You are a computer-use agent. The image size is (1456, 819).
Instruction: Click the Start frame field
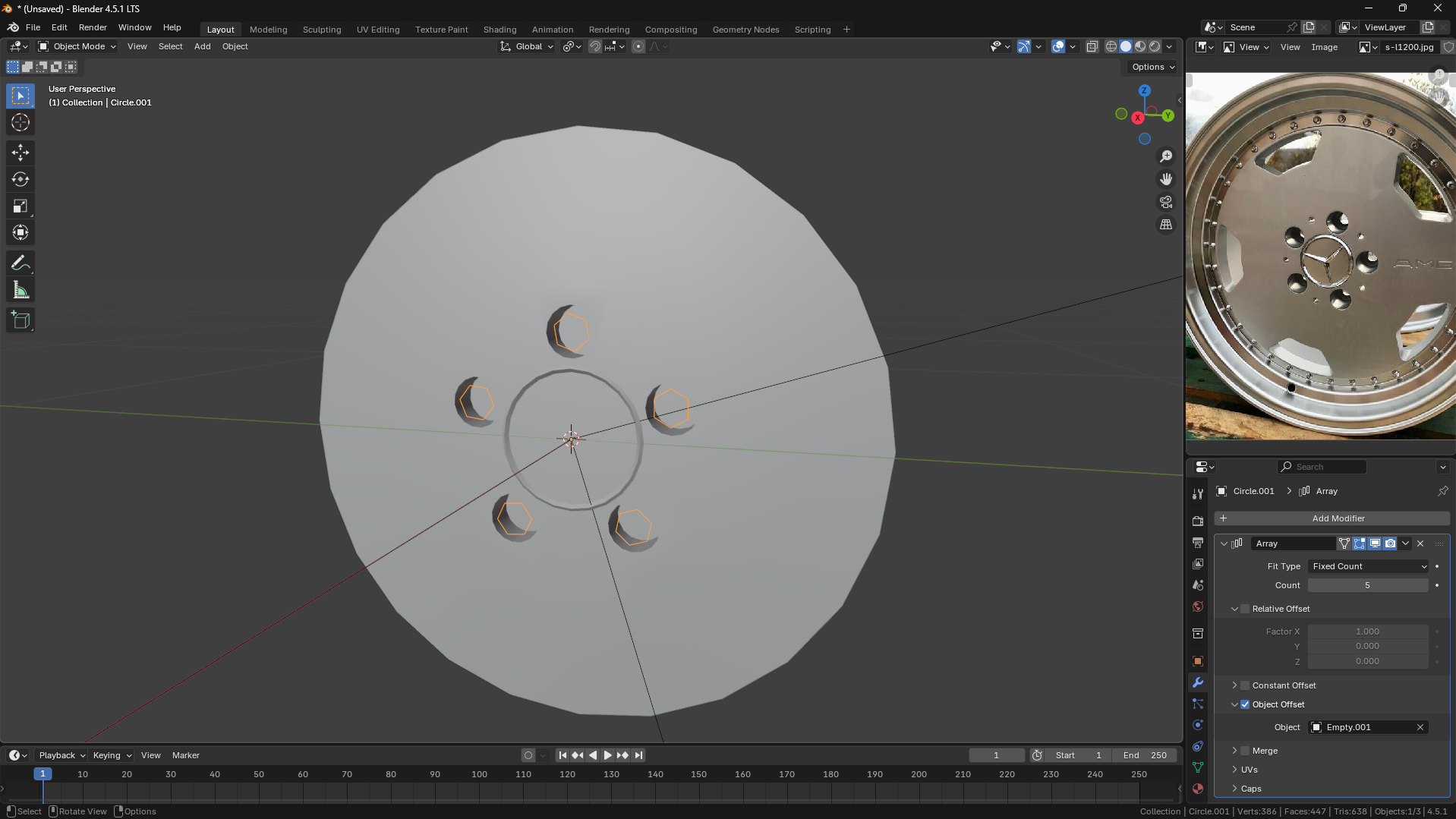click(x=1078, y=755)
